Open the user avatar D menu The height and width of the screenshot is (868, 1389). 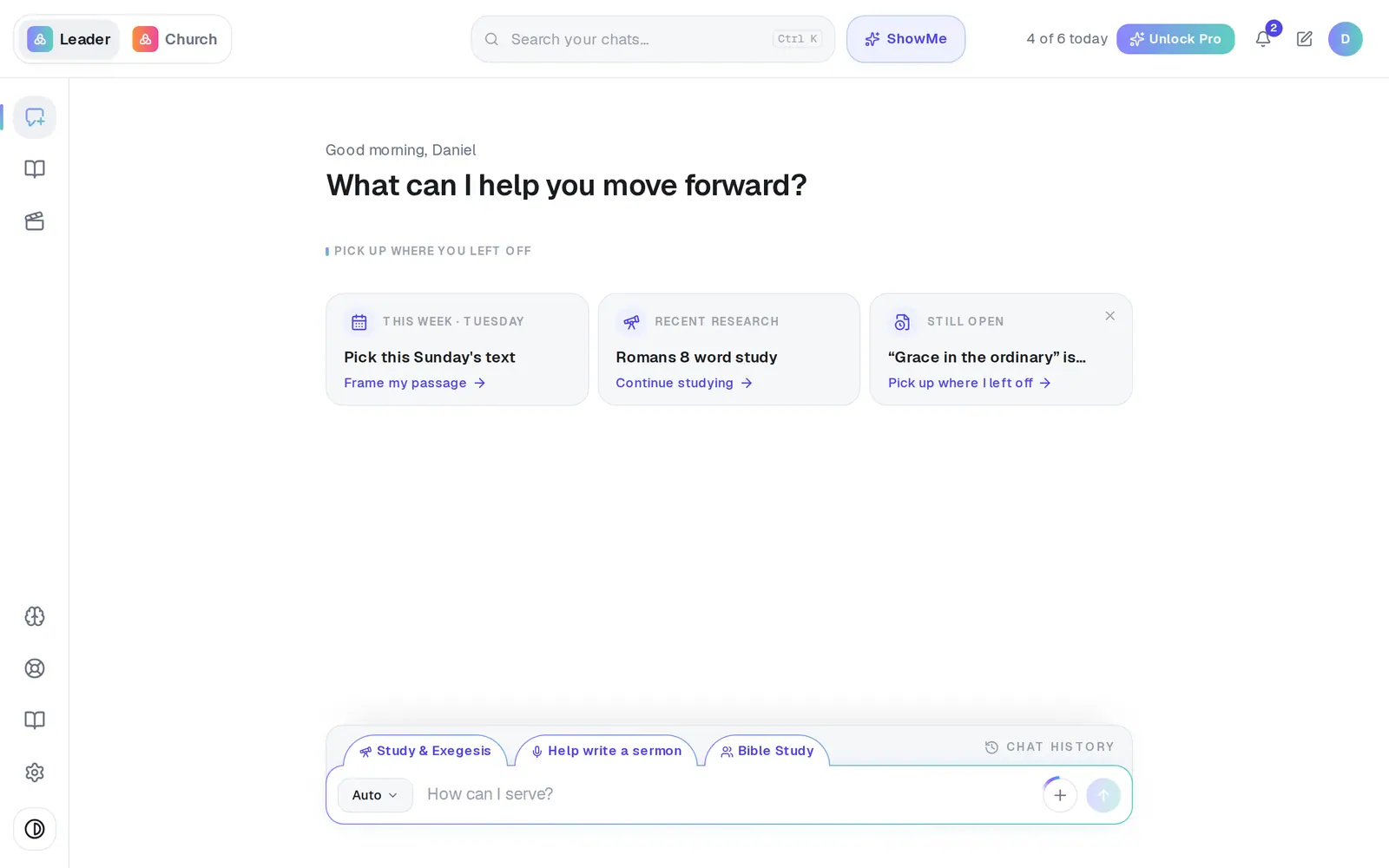tap(1345, 39)
